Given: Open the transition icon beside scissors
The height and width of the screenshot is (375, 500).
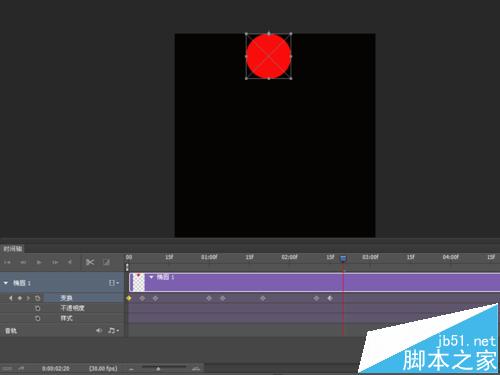Looking at the screenshot, I should tap(106, 262).
